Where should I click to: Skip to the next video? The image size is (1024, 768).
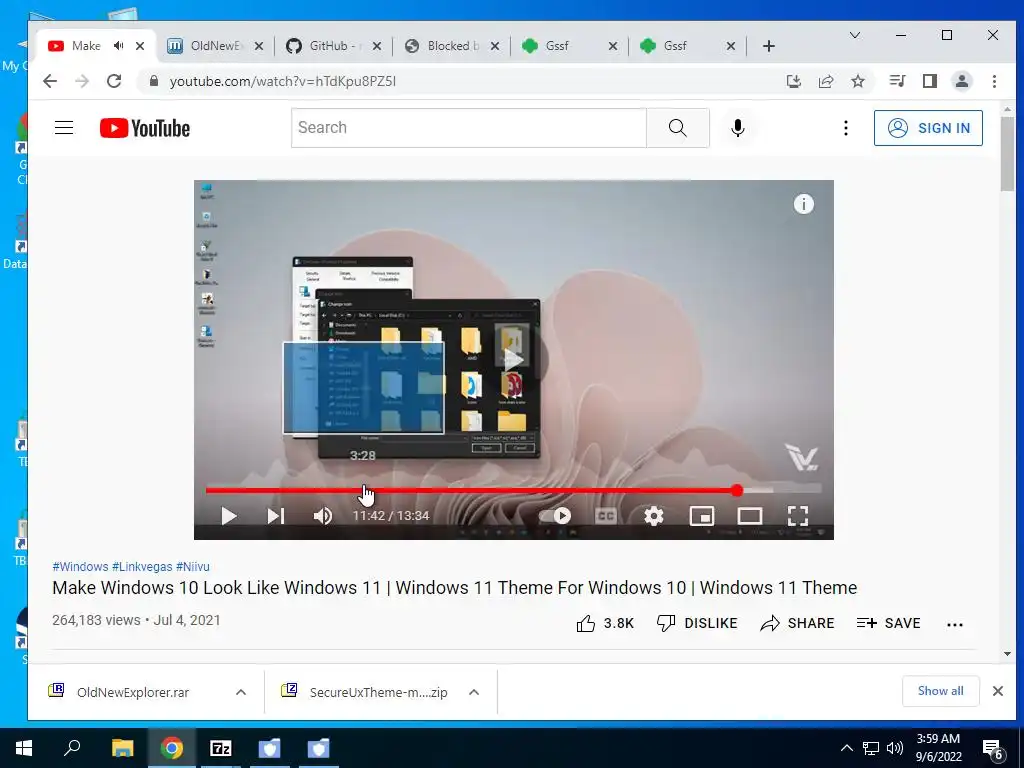[x=276, y=516]
